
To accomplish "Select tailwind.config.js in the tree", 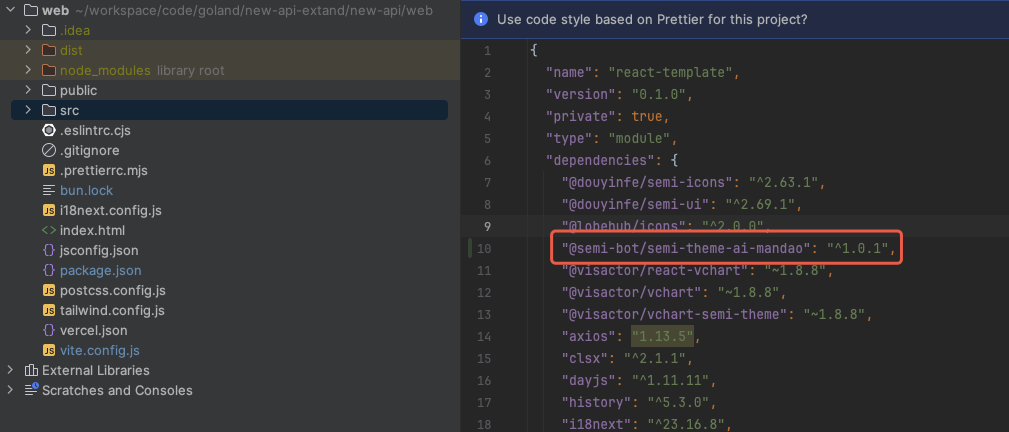I will coord(111,310).
